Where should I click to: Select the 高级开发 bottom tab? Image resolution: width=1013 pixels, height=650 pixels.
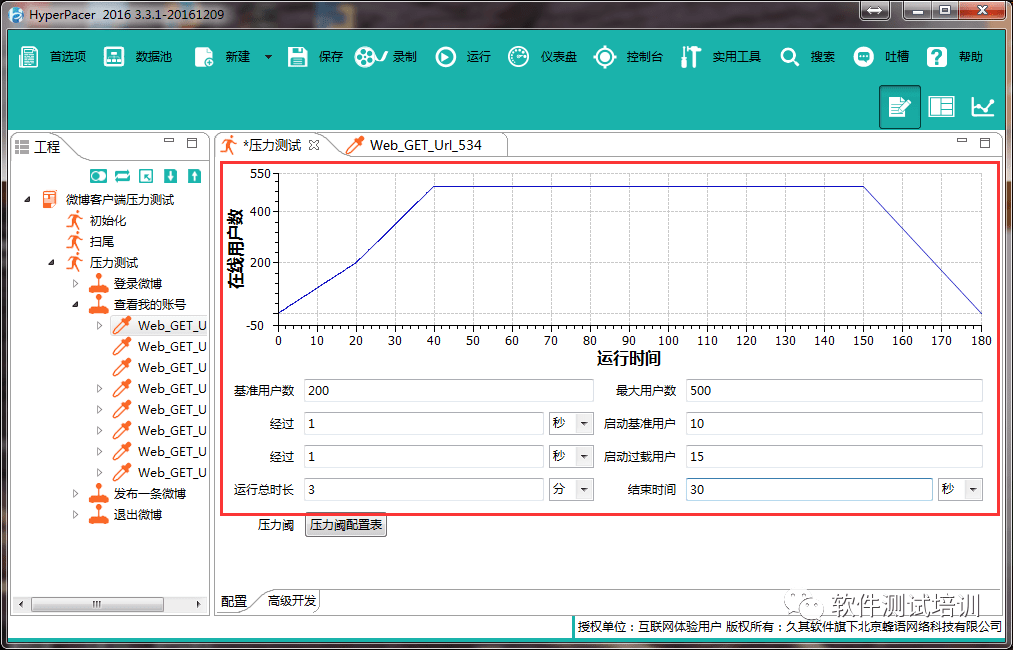pos(292,601)
